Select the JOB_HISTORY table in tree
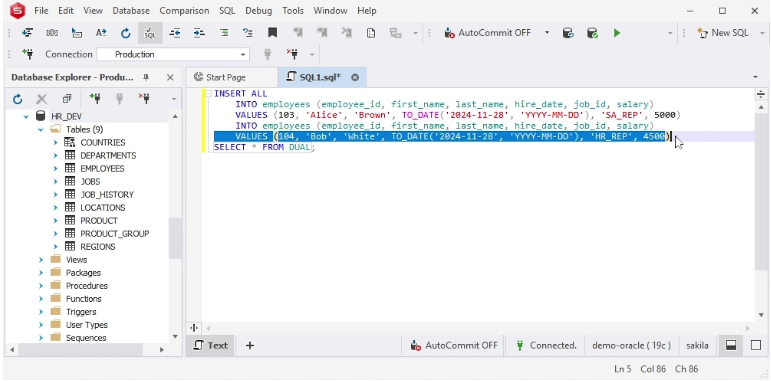The image size is (771, 381). (107, 195)
